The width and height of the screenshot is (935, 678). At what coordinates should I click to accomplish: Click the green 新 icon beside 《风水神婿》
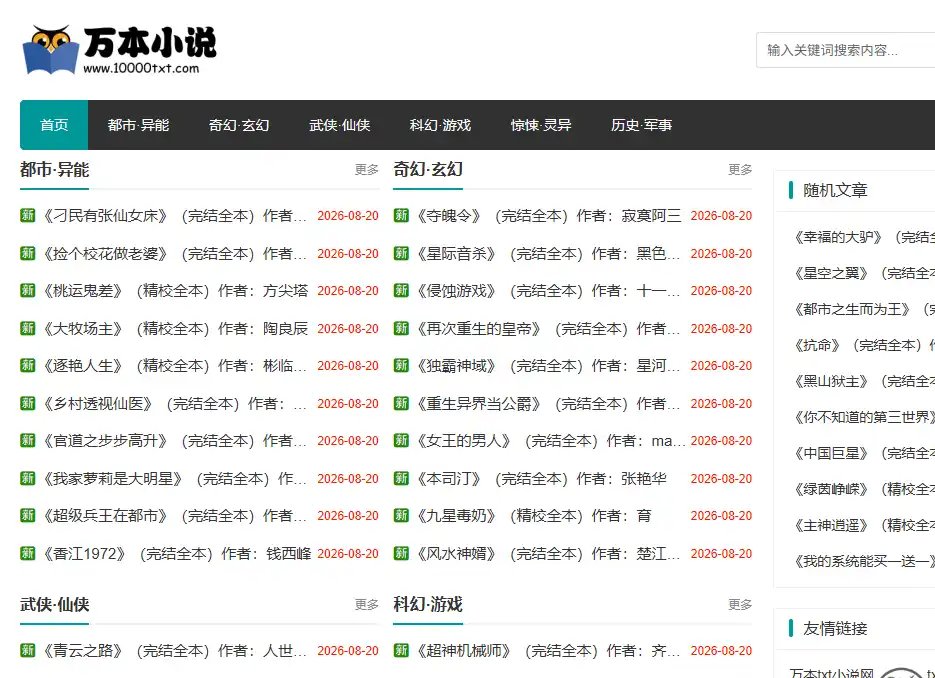point(401,553)
